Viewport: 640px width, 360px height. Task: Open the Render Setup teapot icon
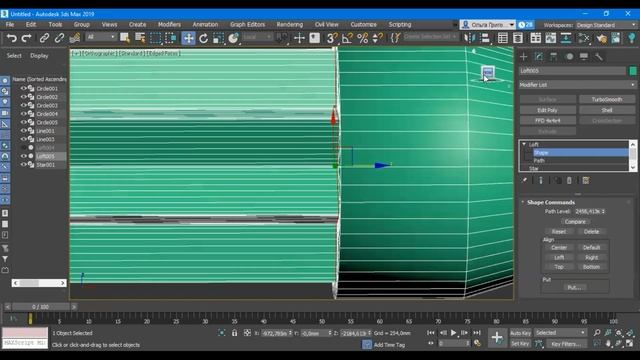click(x=601, y=38)
